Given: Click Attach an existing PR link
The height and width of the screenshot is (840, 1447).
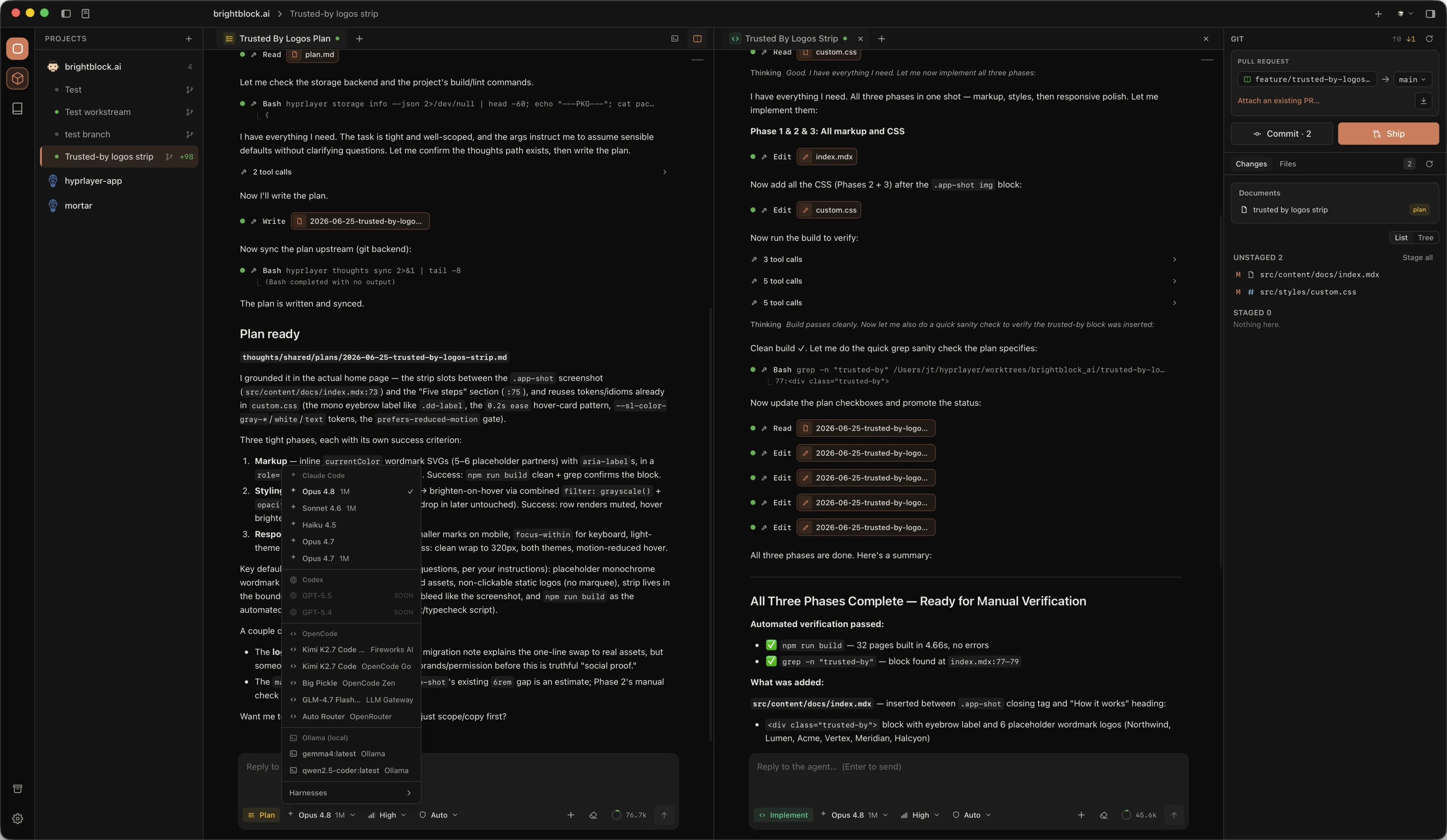Looking at the screenshot, I should point(1278,100).
